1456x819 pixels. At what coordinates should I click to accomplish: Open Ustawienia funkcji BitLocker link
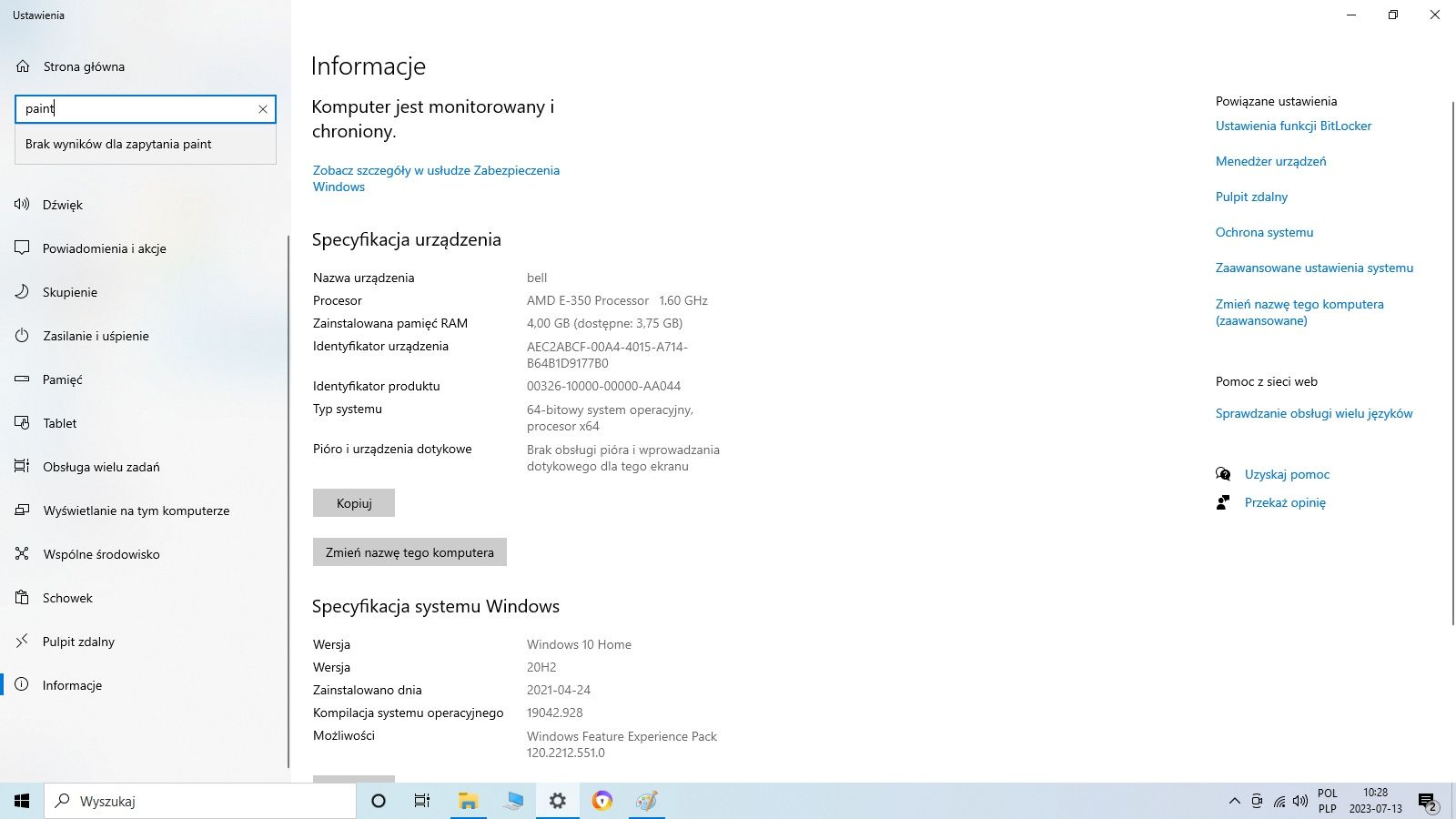[1293, 126]
